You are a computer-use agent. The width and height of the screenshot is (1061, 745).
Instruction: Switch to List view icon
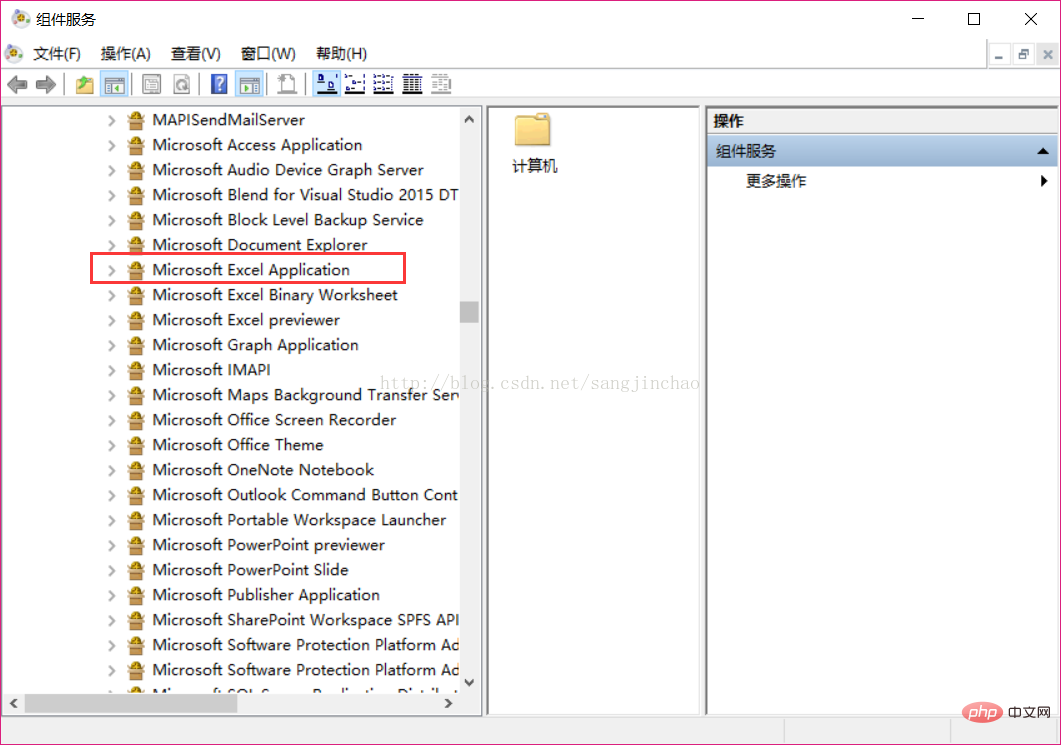point(384,85)
